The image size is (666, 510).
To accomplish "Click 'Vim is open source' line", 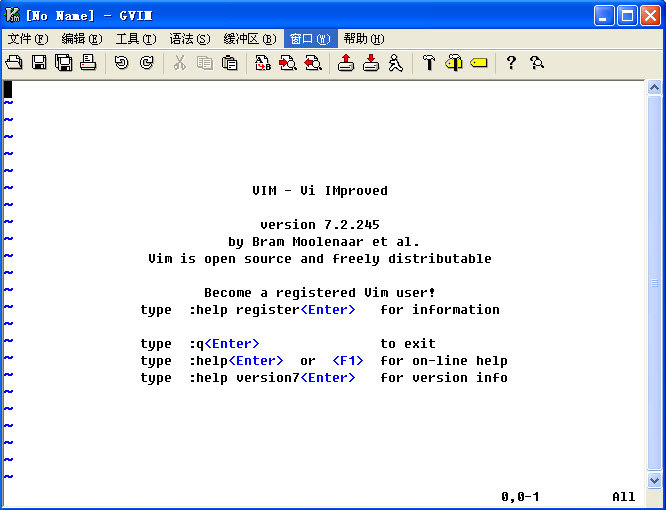I will pyautogui.click(x=320, y=259).
